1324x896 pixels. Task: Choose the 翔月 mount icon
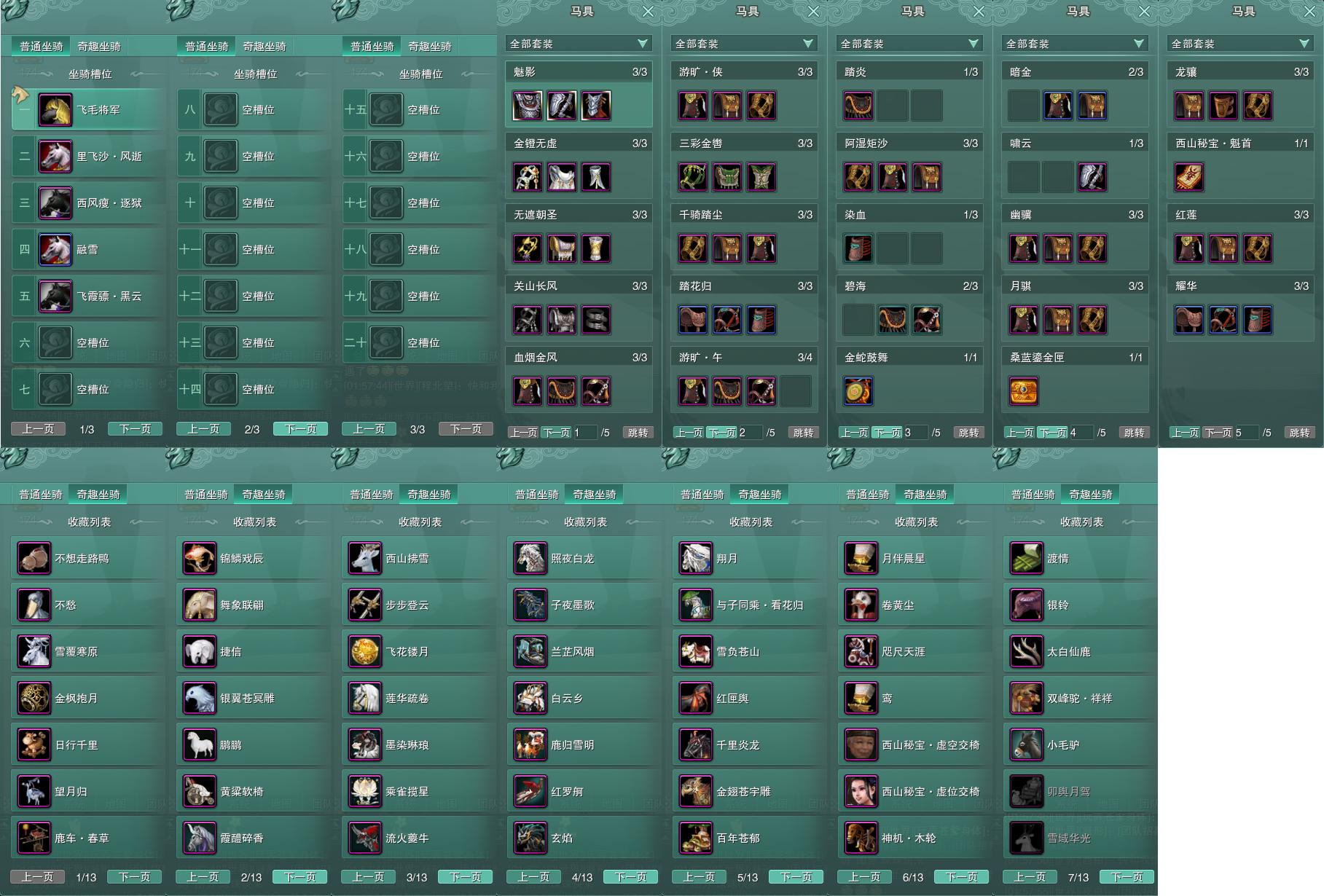695,559
